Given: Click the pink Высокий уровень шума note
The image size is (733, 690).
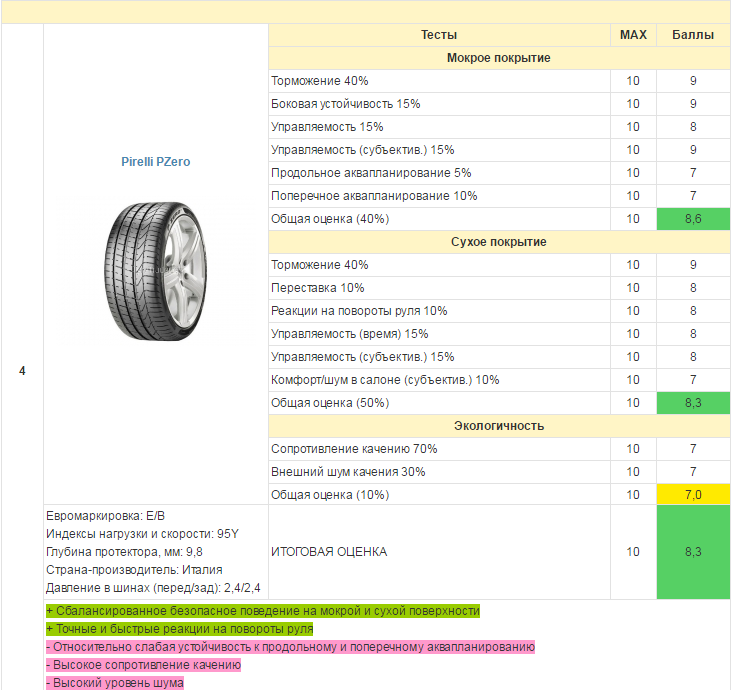Looking at the screenshot, I should (x=115, y=683).
